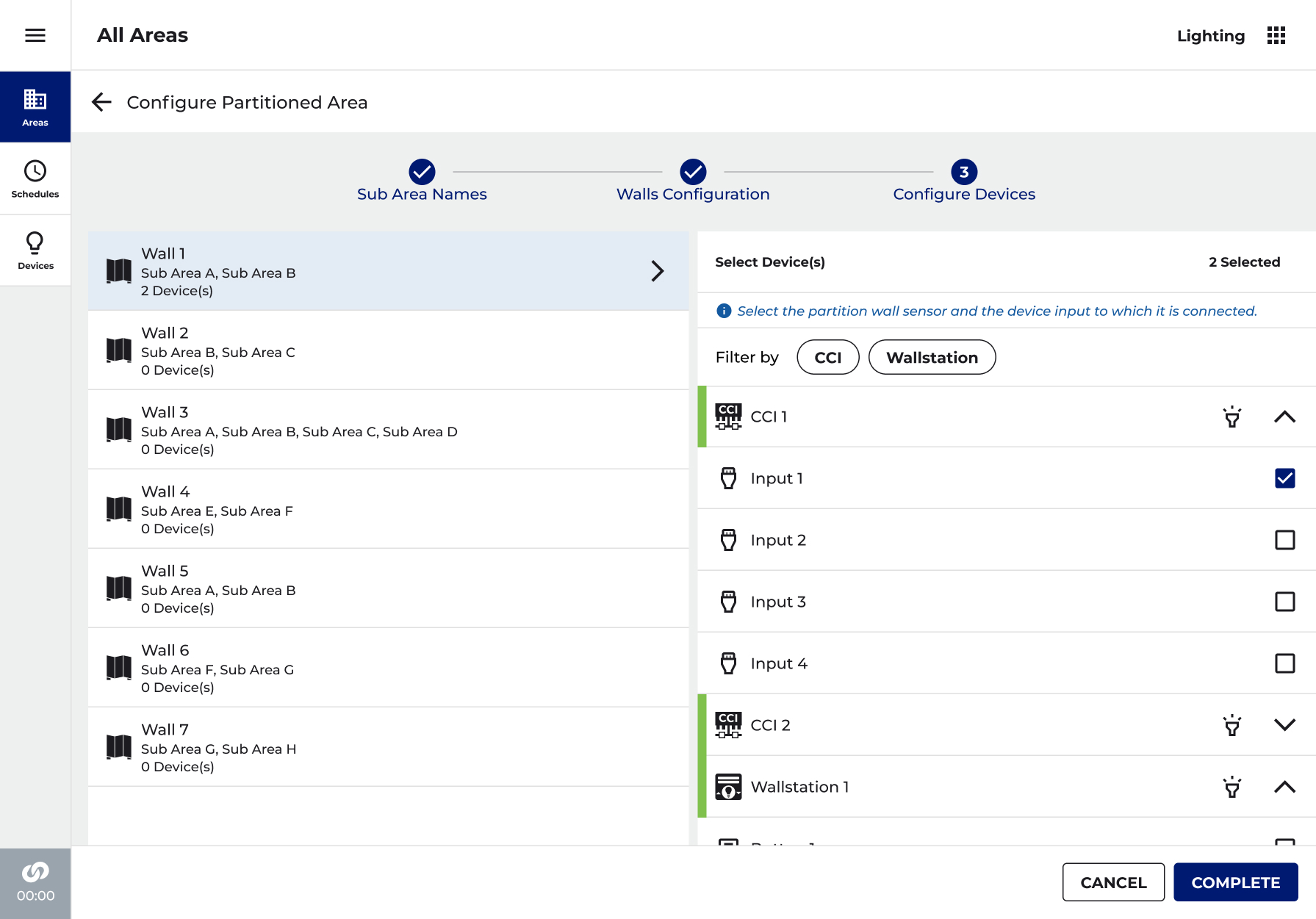1316x919 pixels.
Task: Click the Wall 6 partition icon
Action: click(x=119, y=667)
